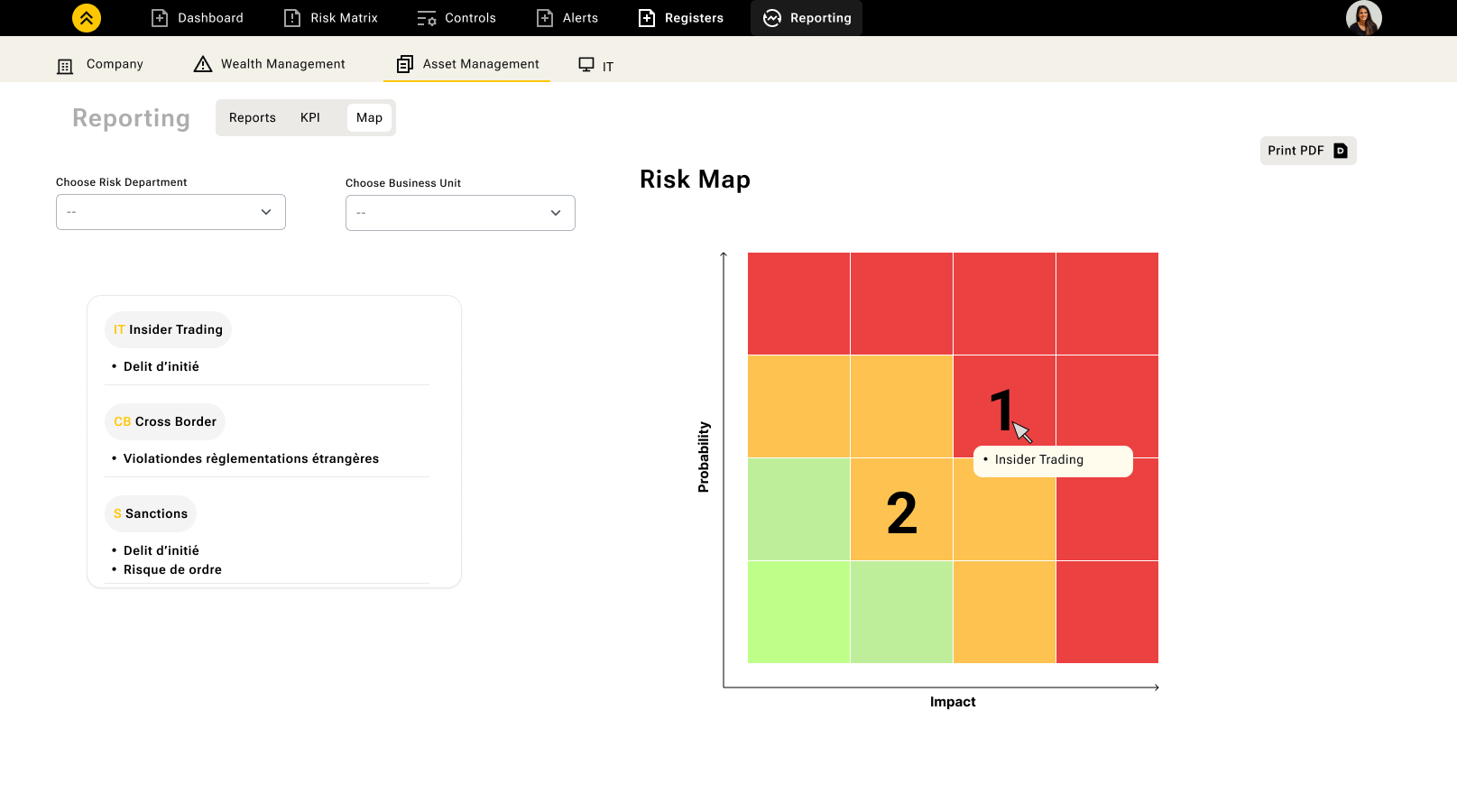Viewport: 1457px width, 812px height.
Task: Switch to the KPI view
Action: (310, 118)
